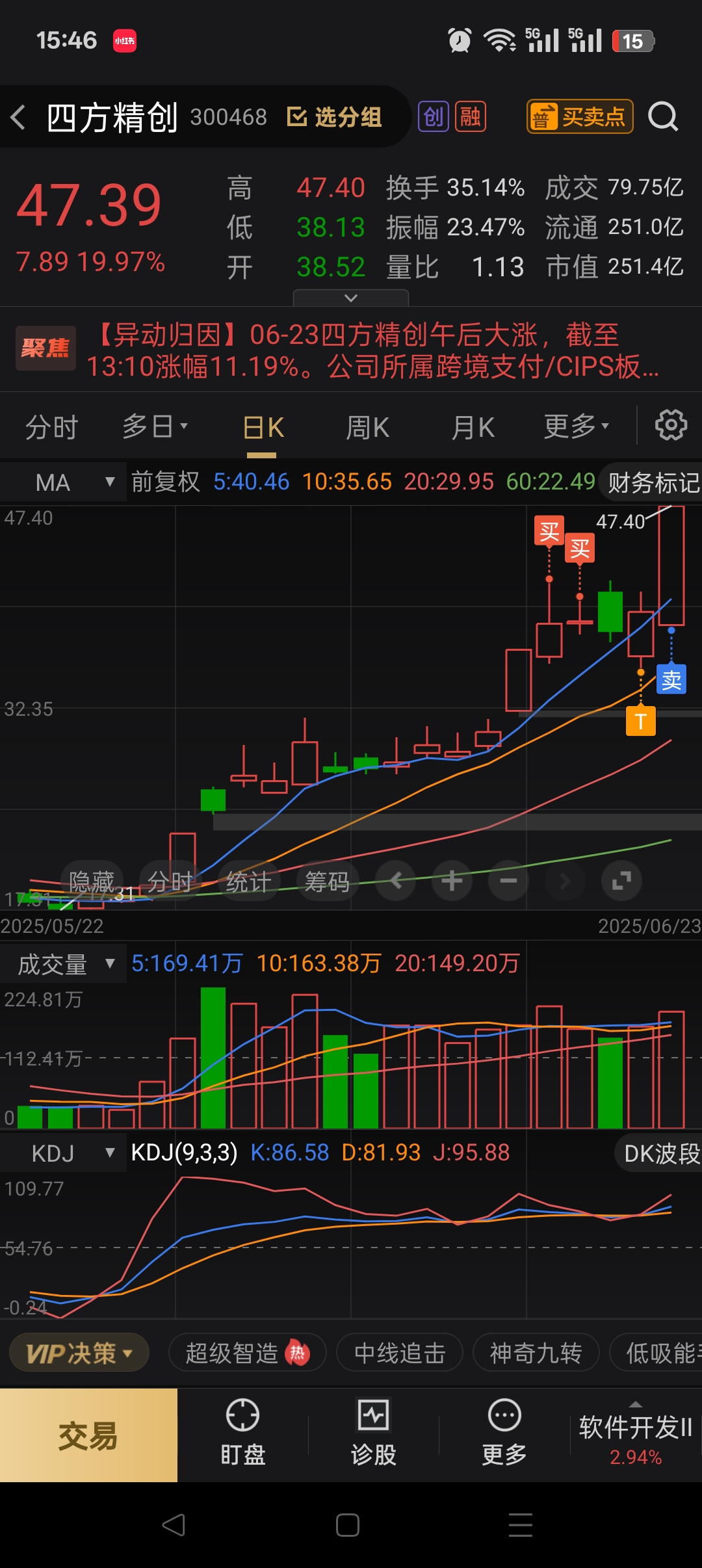This screenshot has height=1568, width=702.
Task: Open chart settings gear icon
Action: click(671, 426)
